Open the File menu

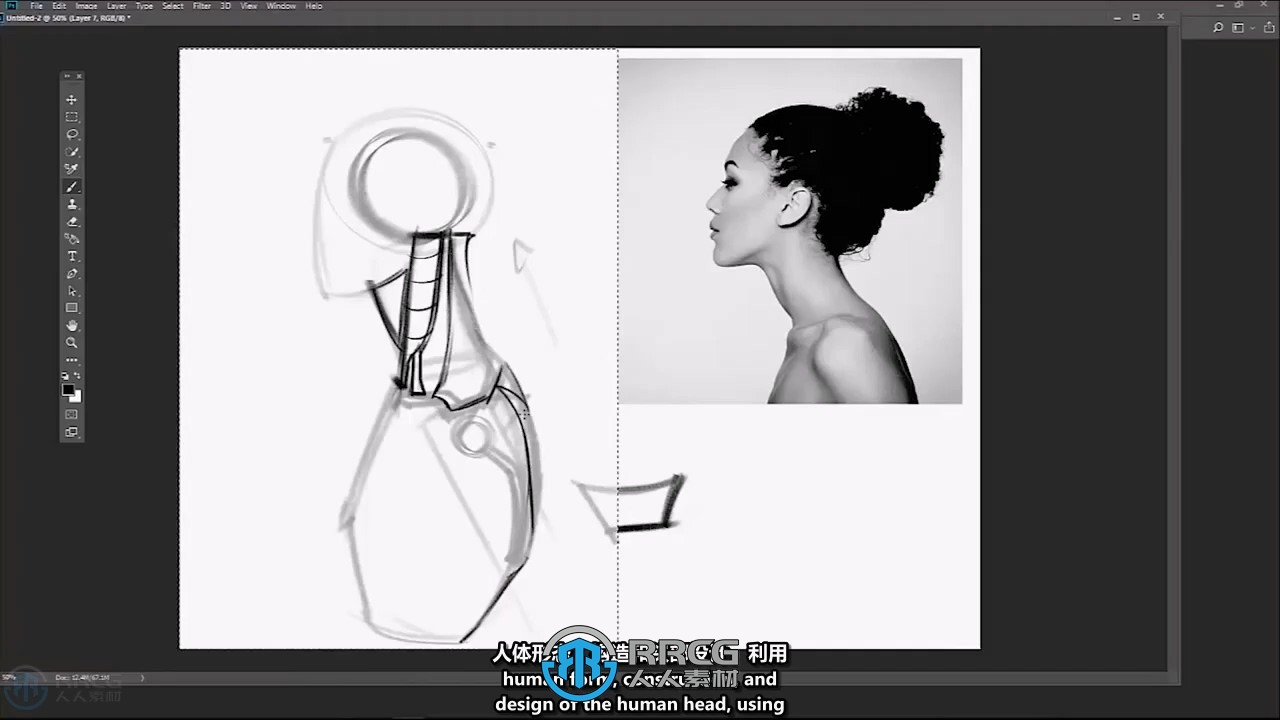(x=36, y=6)
